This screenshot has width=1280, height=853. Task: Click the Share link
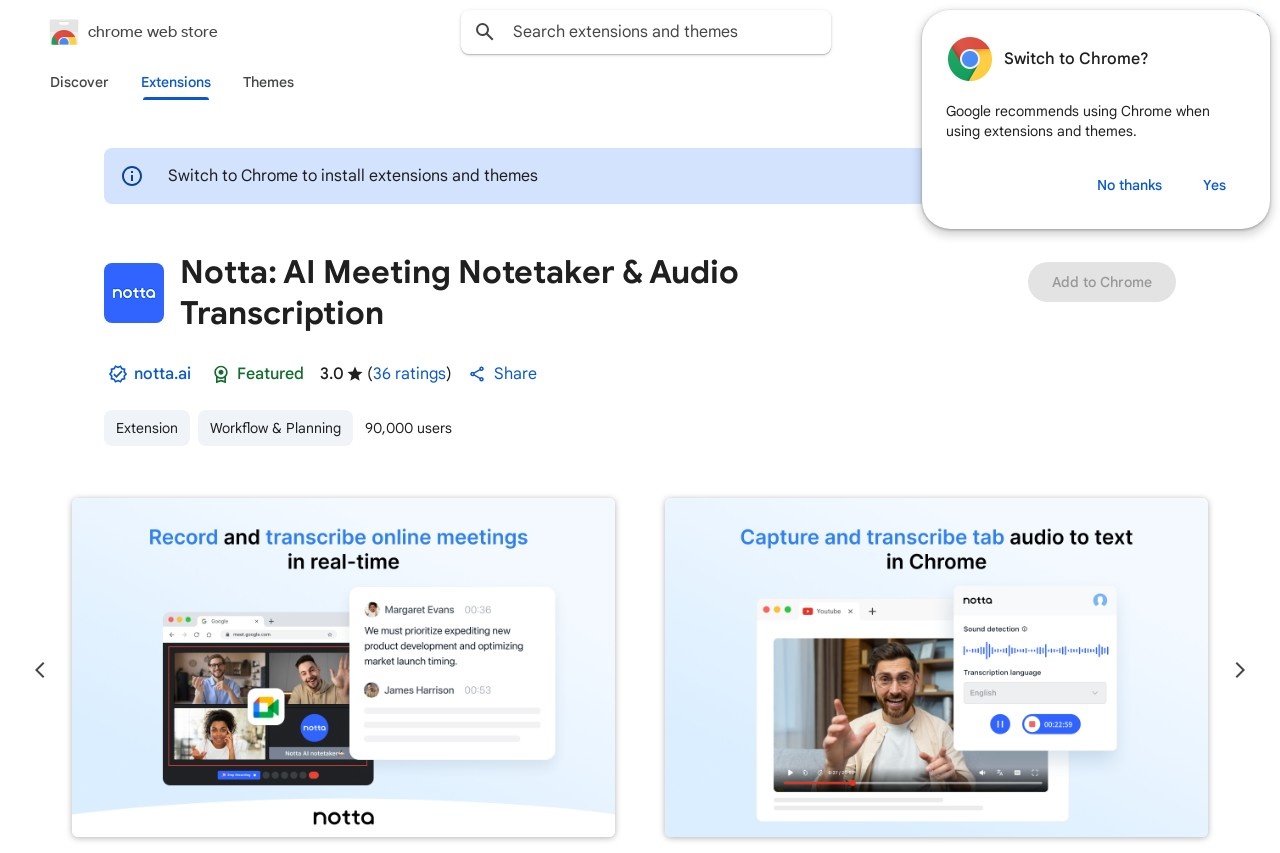point(515,374)
